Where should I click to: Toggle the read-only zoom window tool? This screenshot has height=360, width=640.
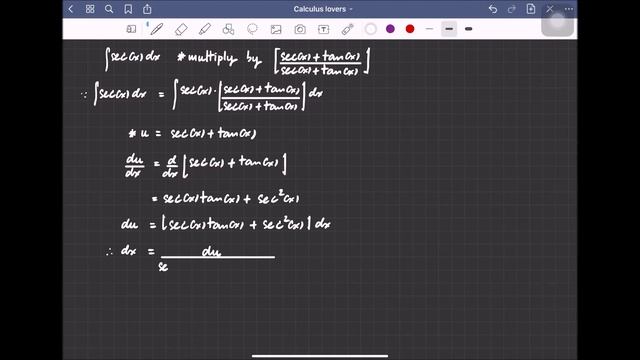click(x=131, y=29)
